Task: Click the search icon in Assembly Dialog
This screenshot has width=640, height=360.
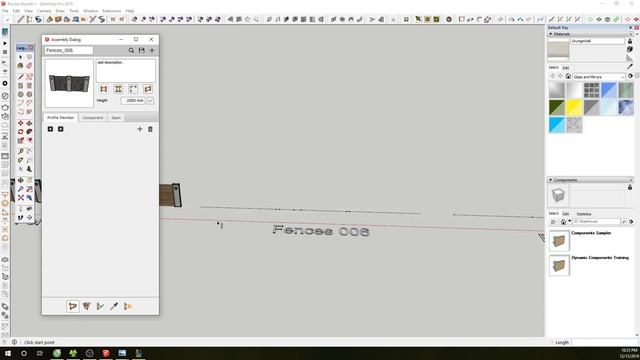Action: (x=131, y=50)
